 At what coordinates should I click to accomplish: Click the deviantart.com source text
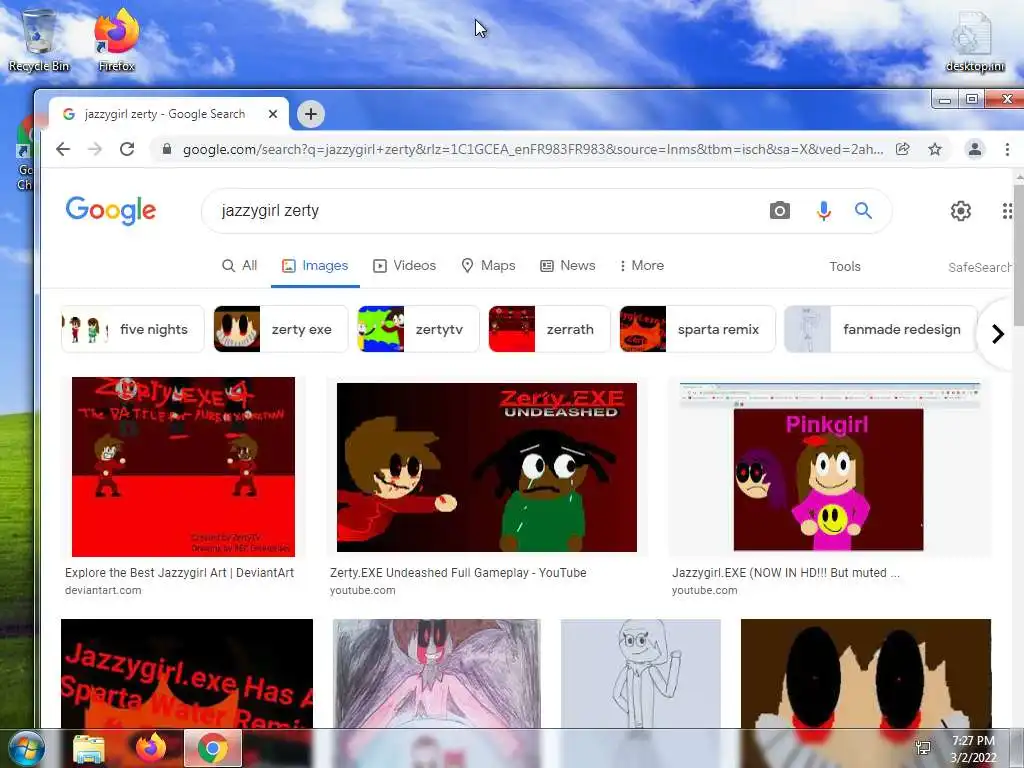(x=103, y=590)
